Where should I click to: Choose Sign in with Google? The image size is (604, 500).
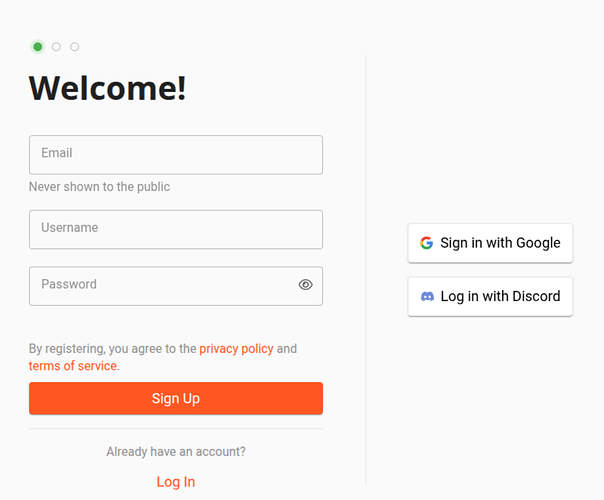[490, 243]
